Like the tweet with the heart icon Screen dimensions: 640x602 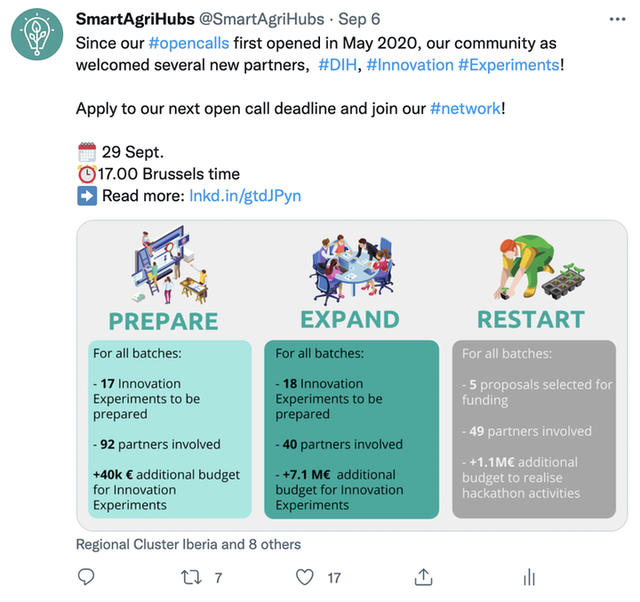304,578
